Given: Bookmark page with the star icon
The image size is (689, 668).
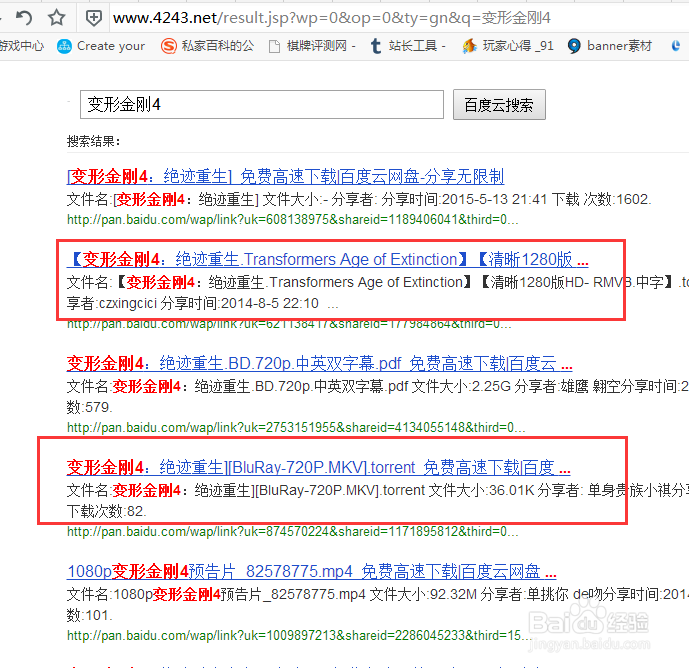Looking at the screenshot, I should coord(56,18).
